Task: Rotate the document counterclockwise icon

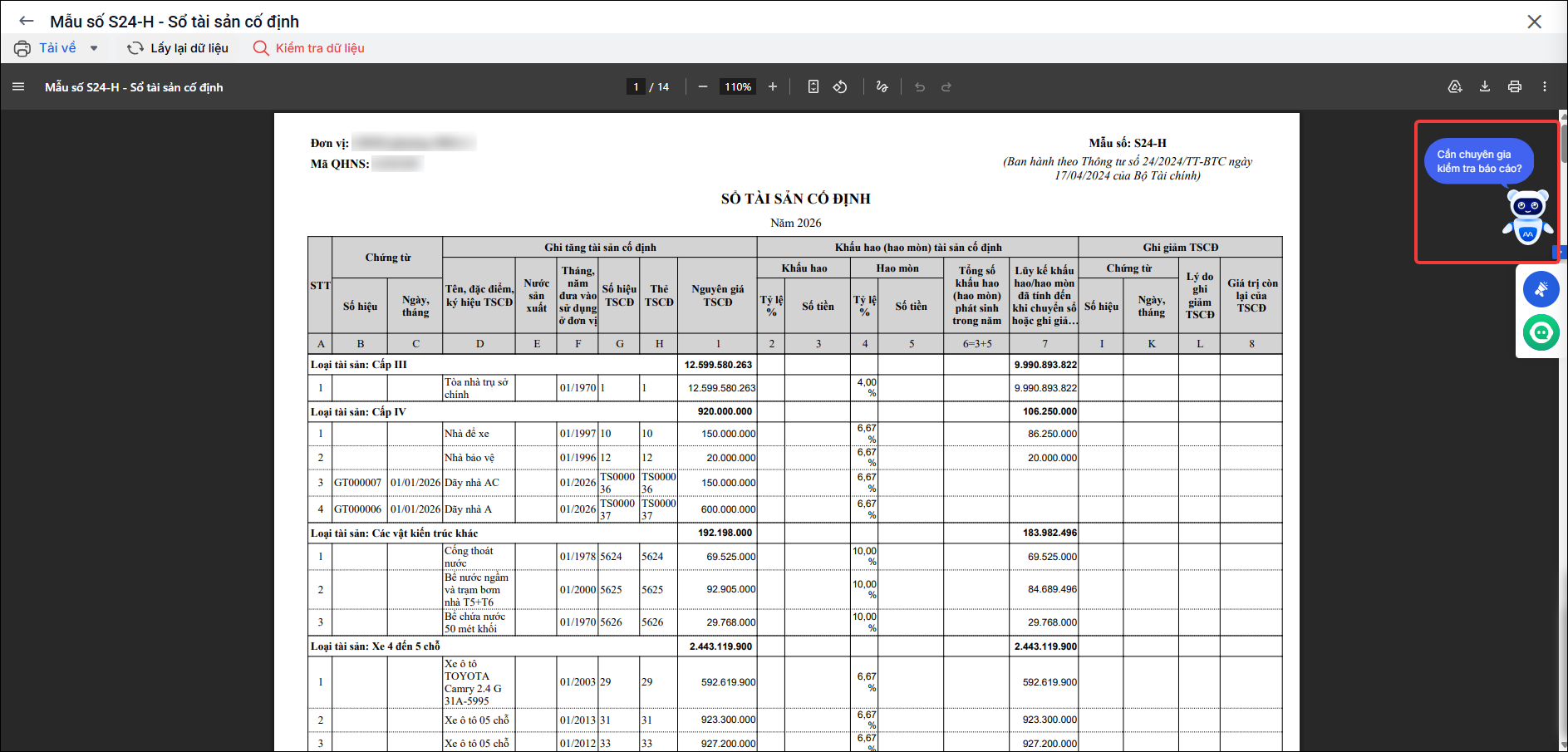Action: (840, 86)
